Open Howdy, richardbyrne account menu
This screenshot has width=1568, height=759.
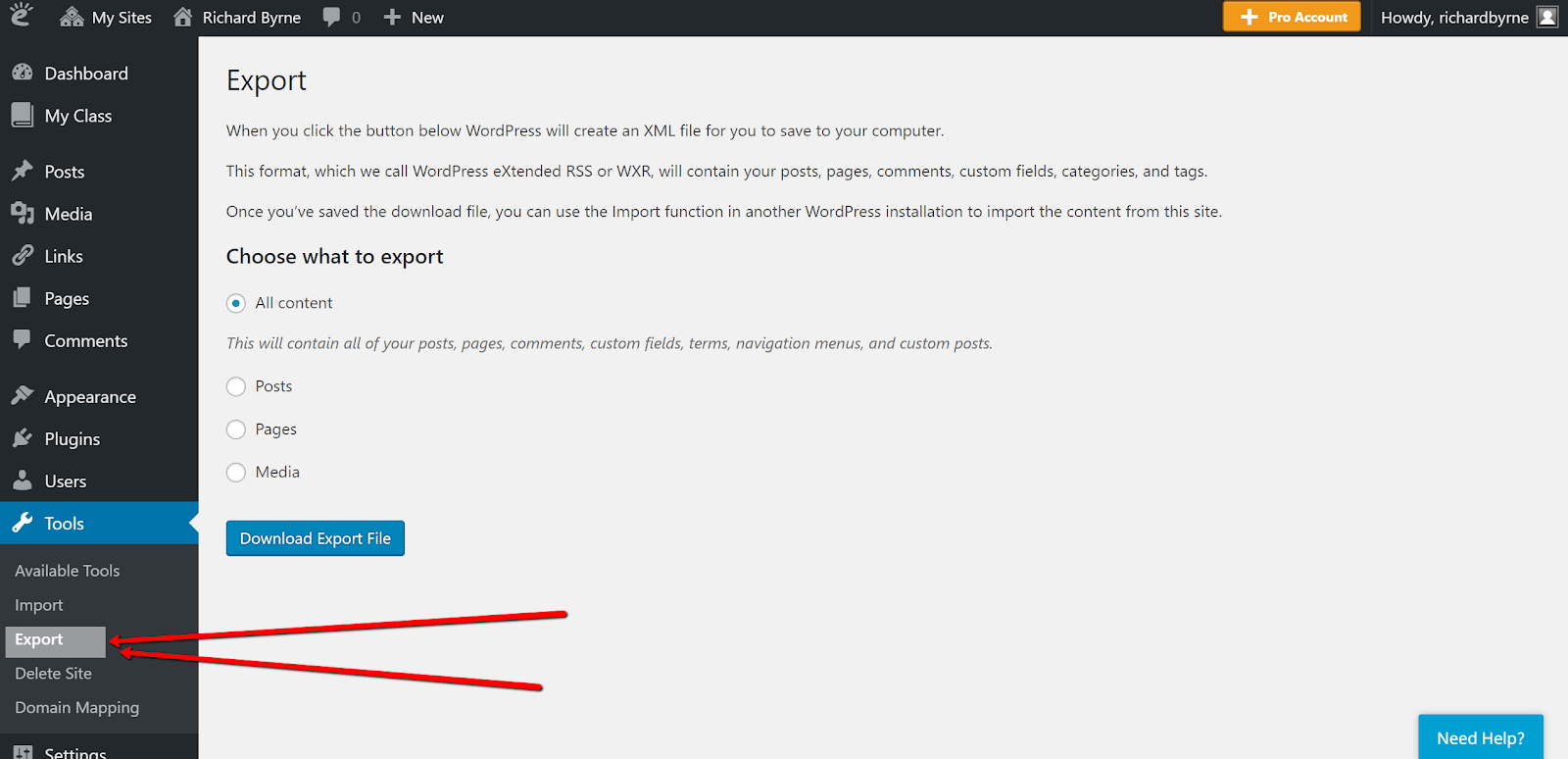point(1468,18)
